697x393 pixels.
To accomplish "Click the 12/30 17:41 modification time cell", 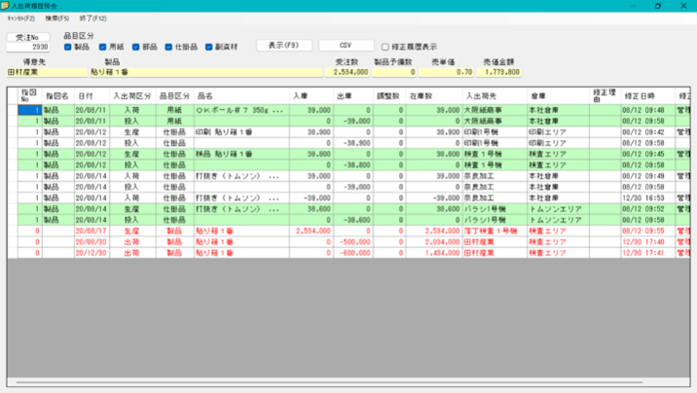I will tap(648, 253).
